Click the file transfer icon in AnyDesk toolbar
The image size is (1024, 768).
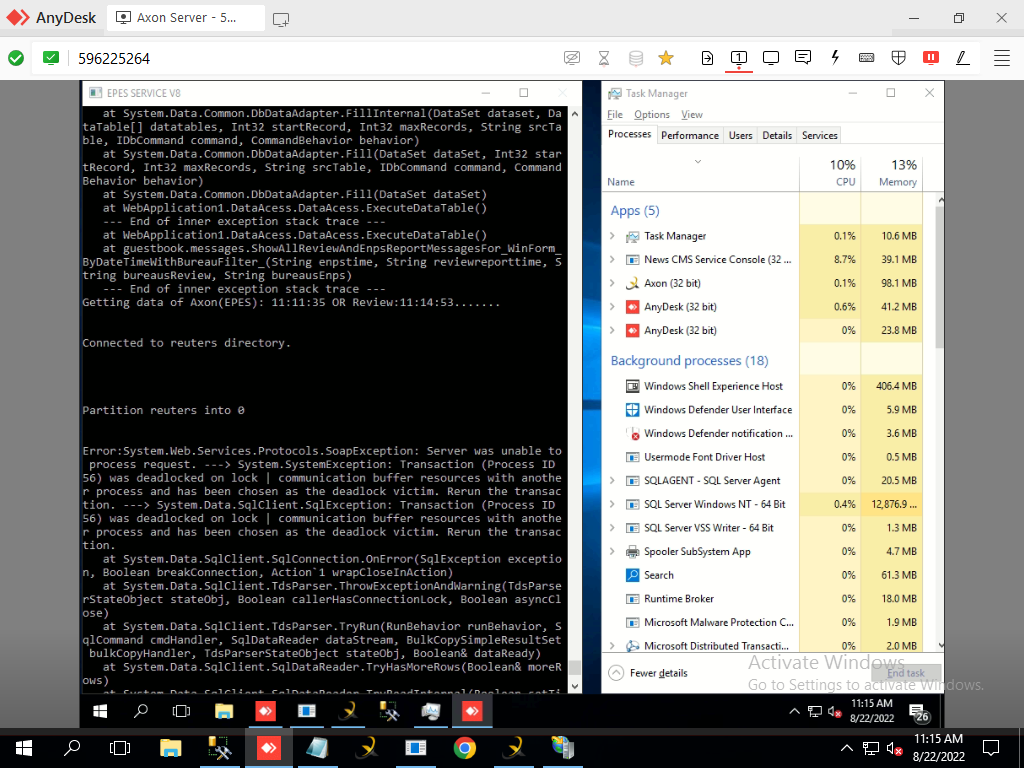707,58
